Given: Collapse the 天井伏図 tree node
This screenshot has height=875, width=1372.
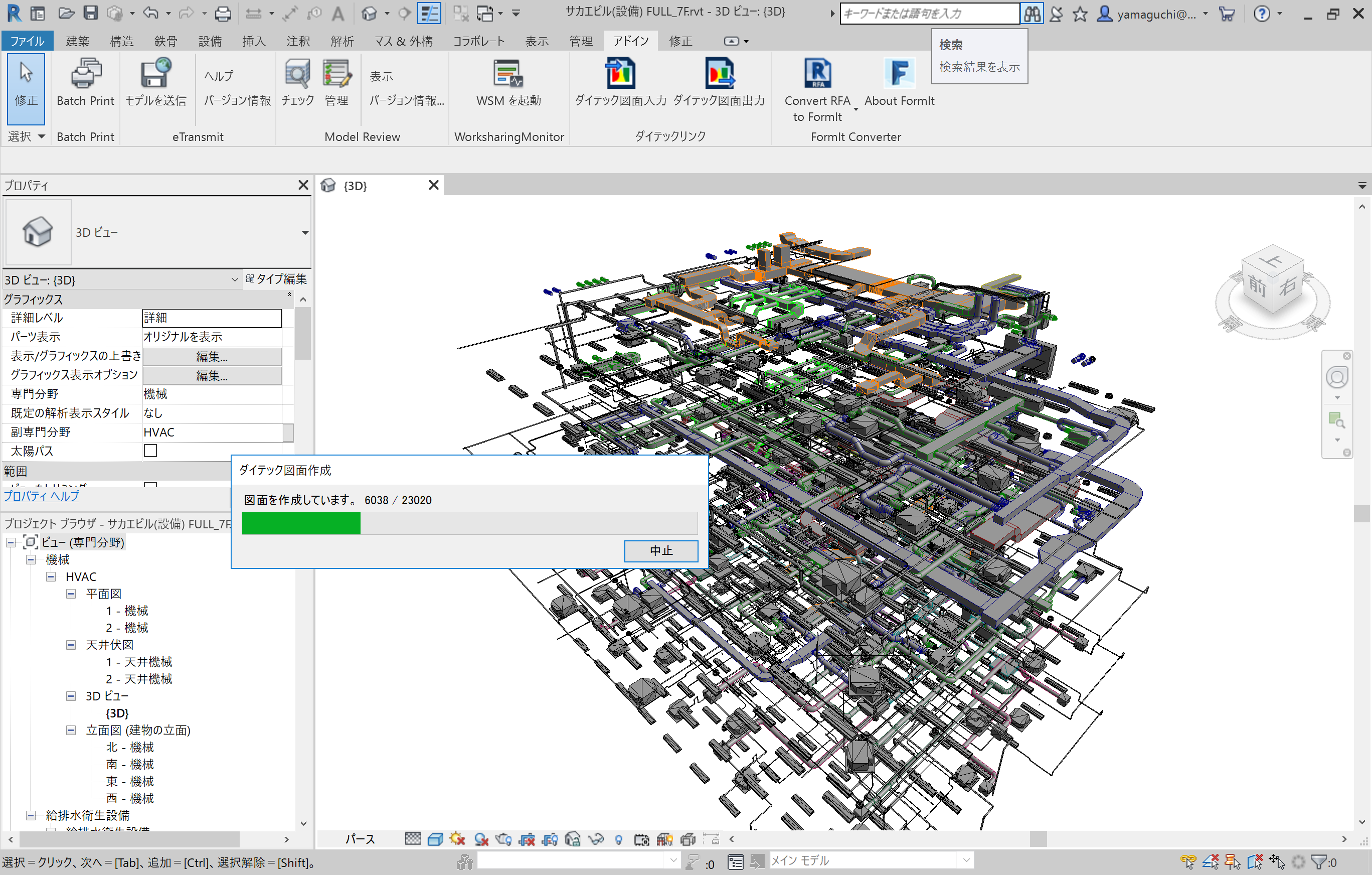Looking at the screenshot, I should click(x=71, y=645).
